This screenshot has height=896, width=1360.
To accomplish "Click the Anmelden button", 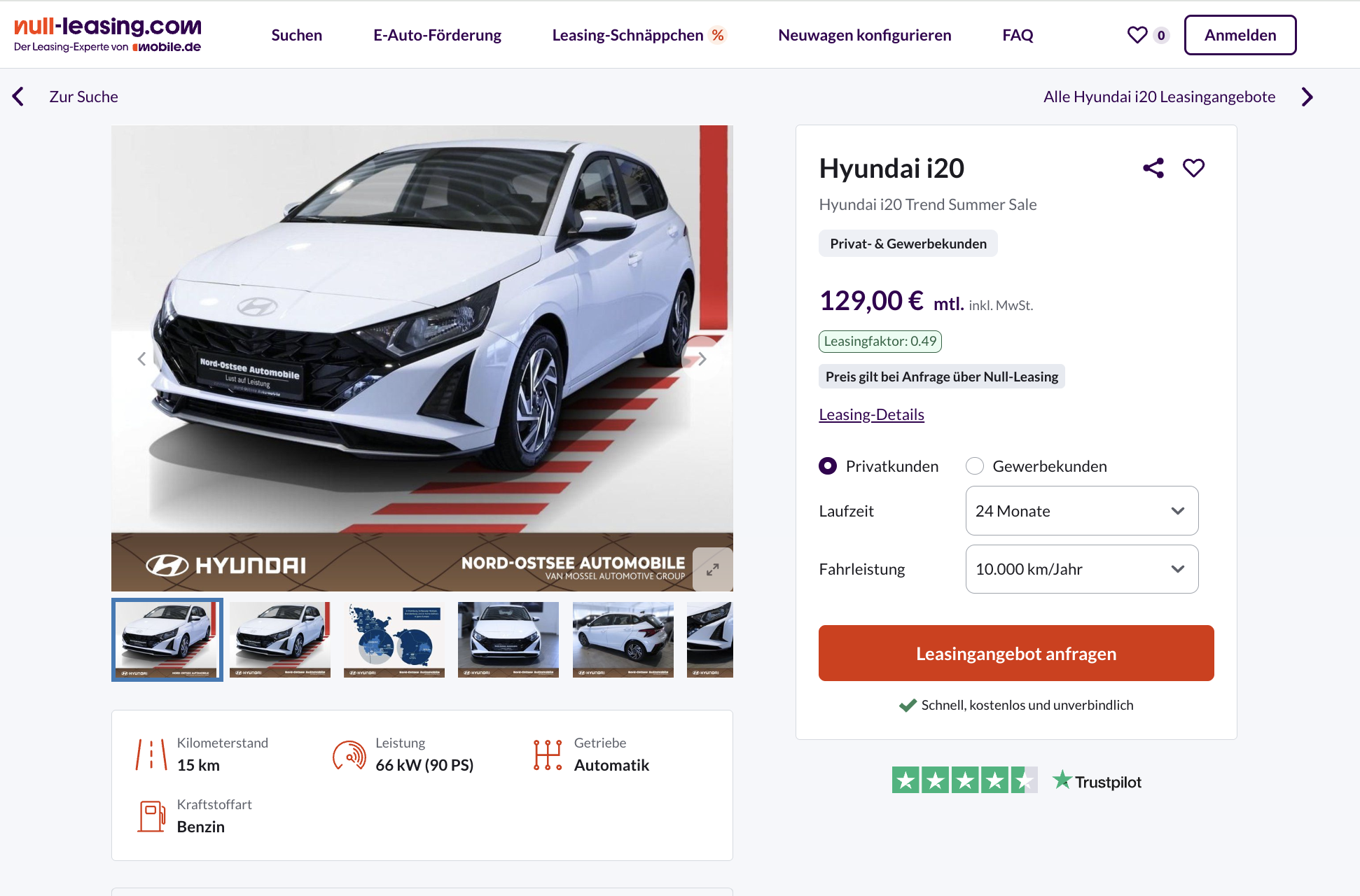I will pos(1240,35).
